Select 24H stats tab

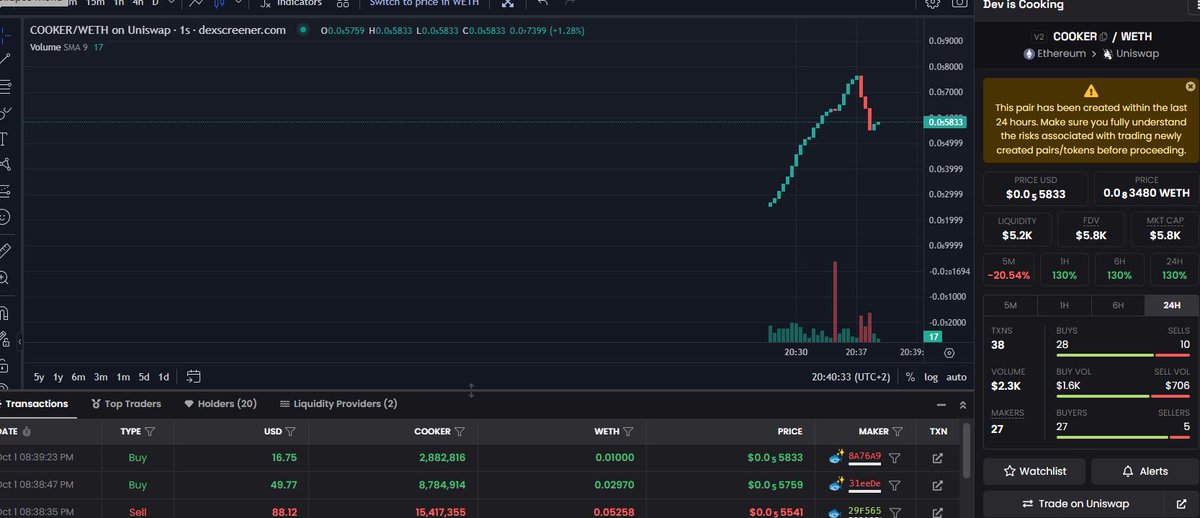1172,306
